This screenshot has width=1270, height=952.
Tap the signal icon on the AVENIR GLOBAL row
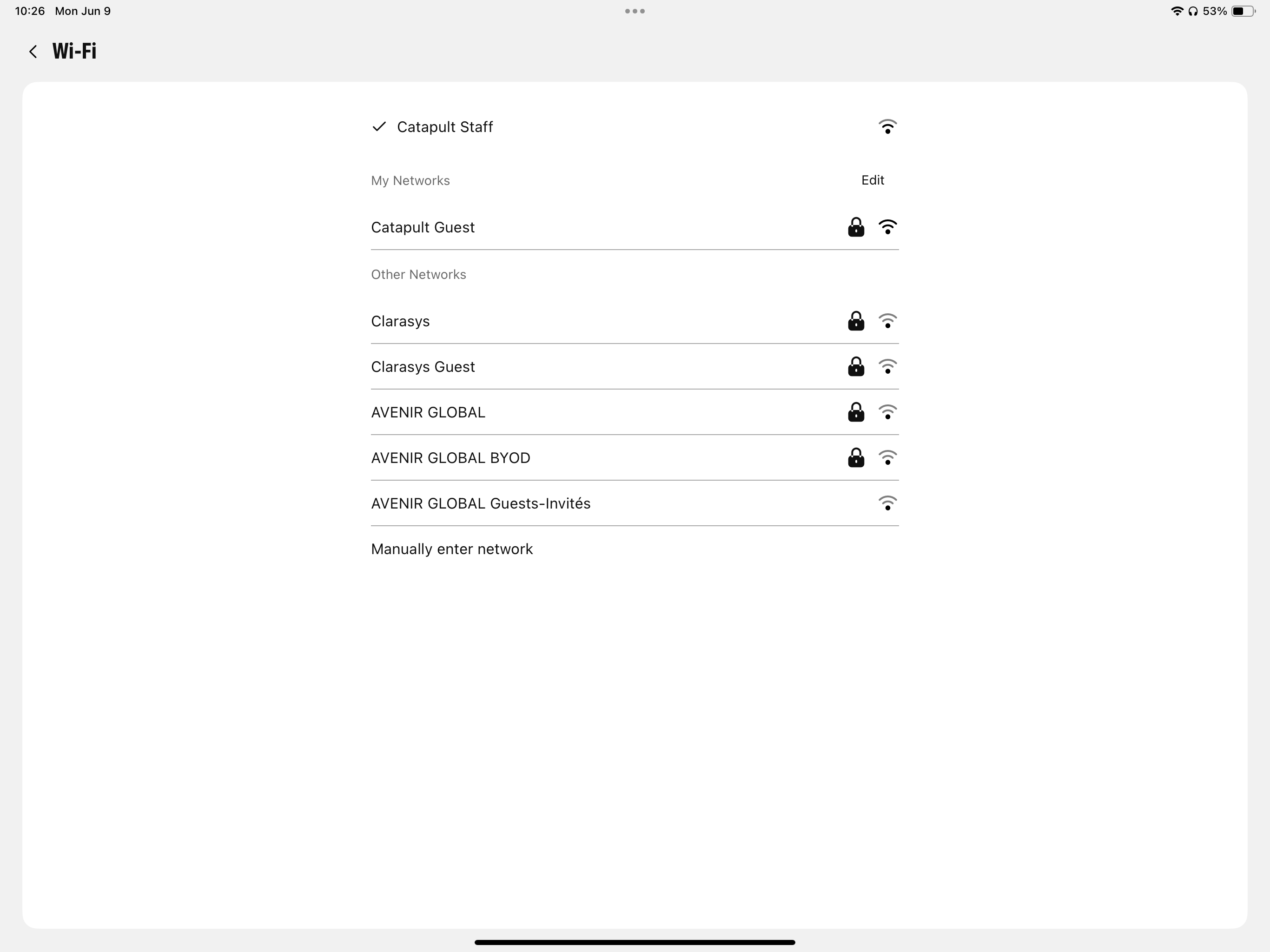[887, 412]
